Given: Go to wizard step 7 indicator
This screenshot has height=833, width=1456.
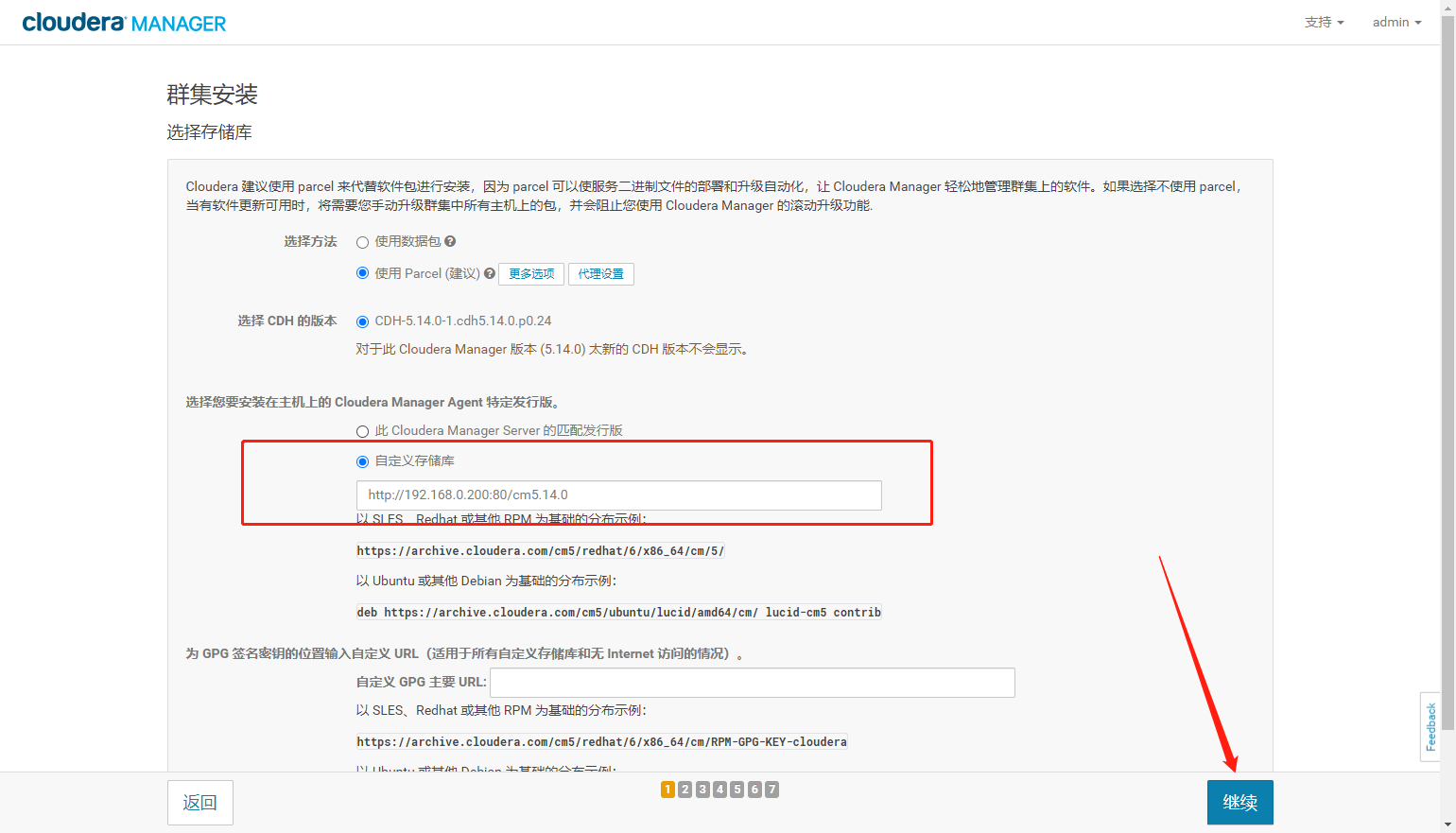Looking at the screenshot, I should (772, 790).
